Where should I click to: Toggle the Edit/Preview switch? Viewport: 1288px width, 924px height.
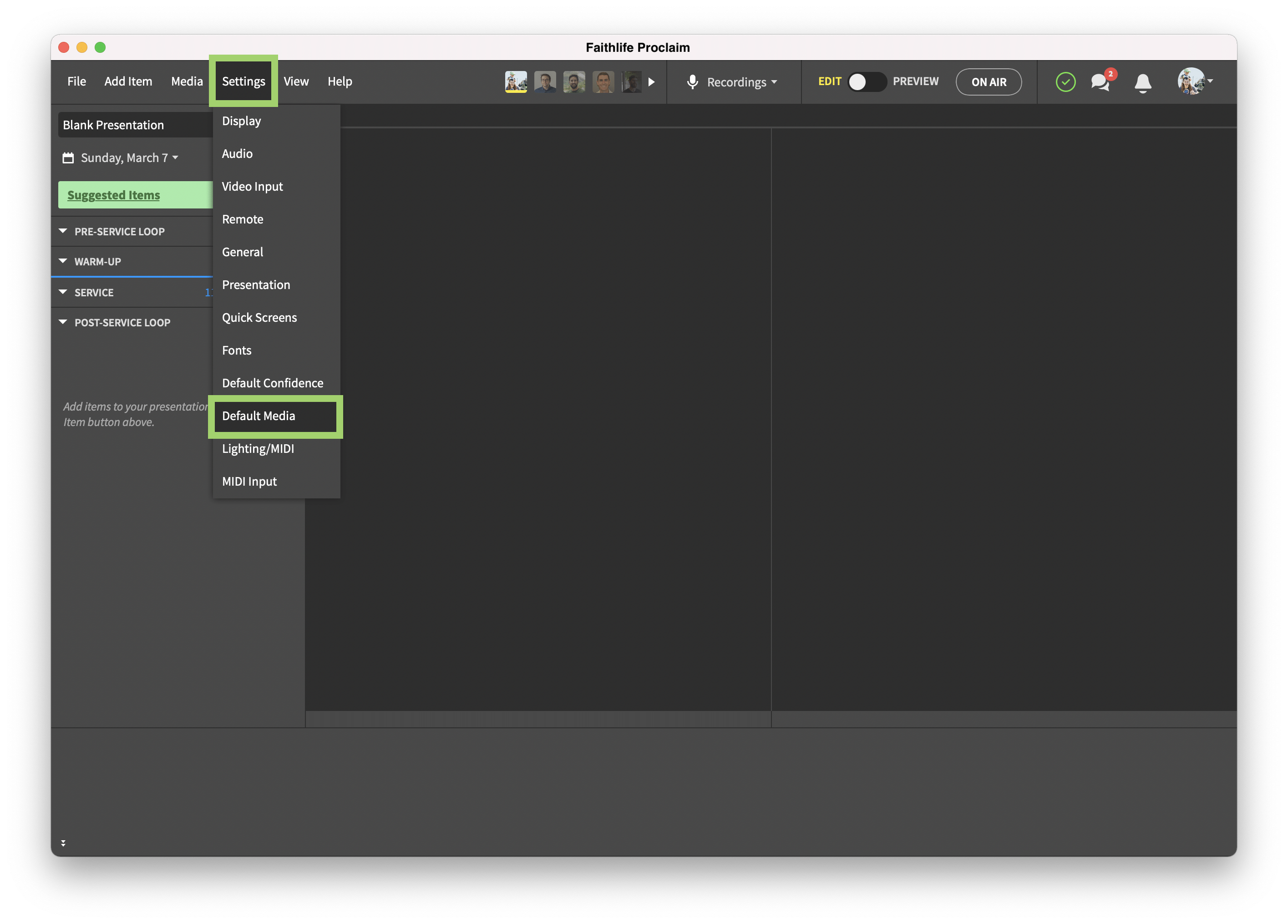867,82
